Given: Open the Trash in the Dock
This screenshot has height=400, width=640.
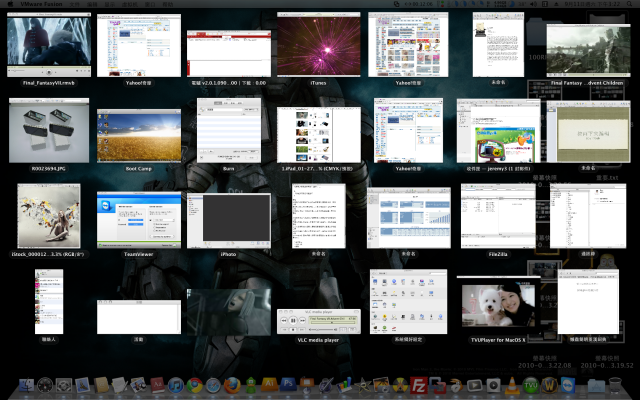Looking at the screenshot, I should 615,385.
